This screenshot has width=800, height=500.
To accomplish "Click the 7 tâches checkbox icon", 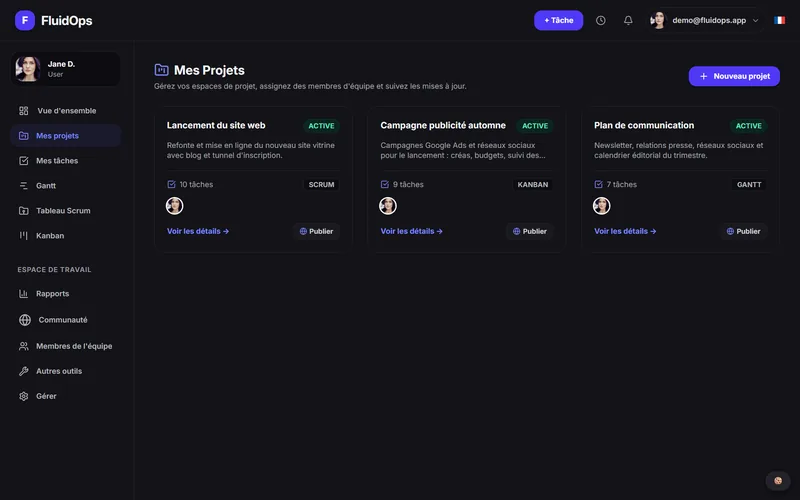I will pyautogui.click(x=598, y=184).
